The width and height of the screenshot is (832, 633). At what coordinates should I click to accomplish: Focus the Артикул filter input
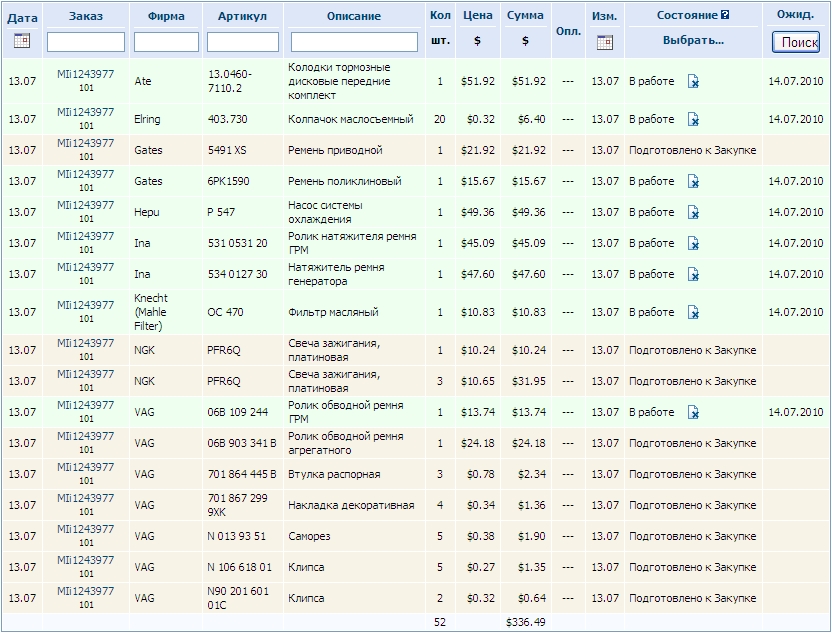tap(242, 42)
